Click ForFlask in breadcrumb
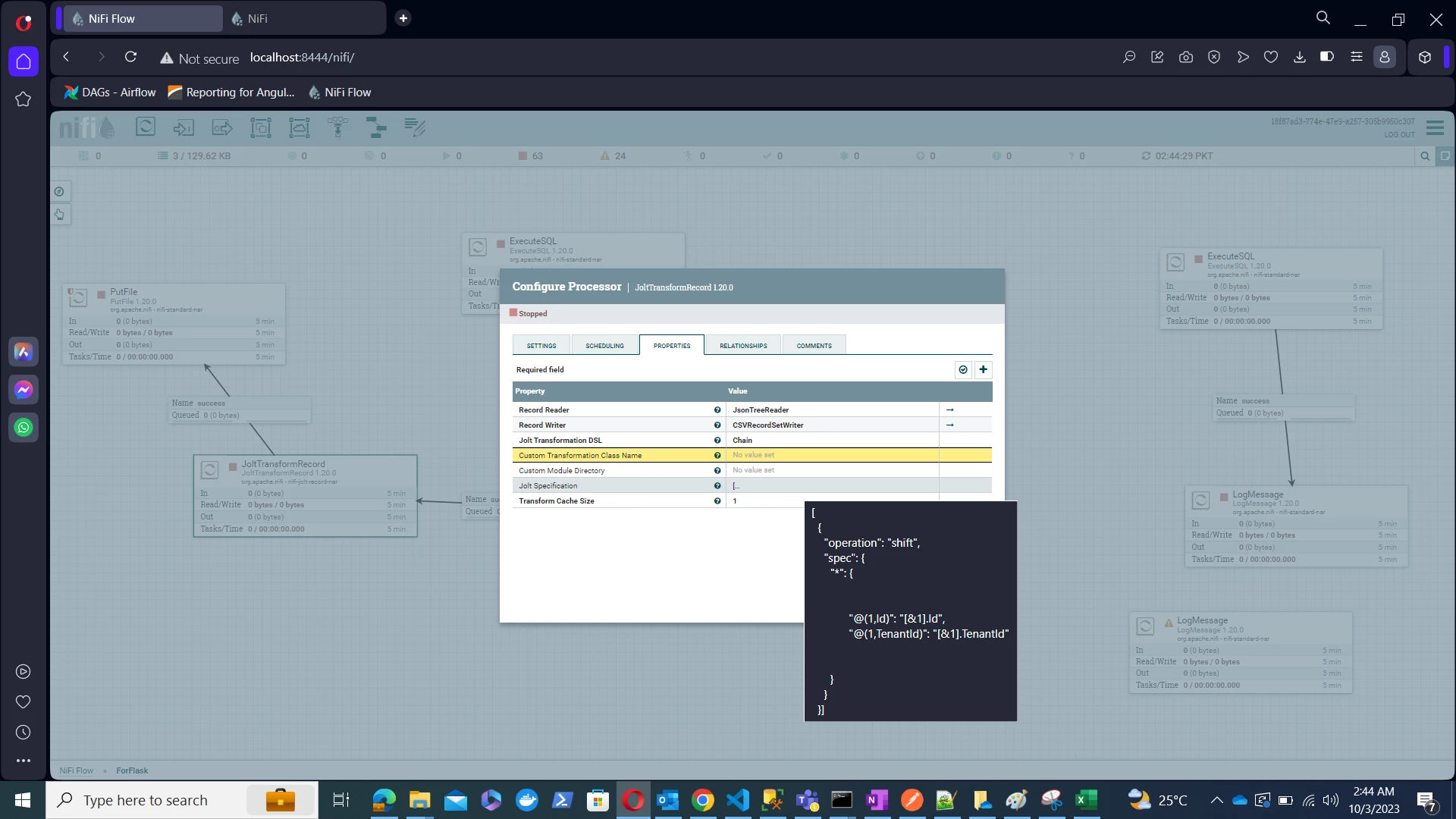 tap(132, 770)
